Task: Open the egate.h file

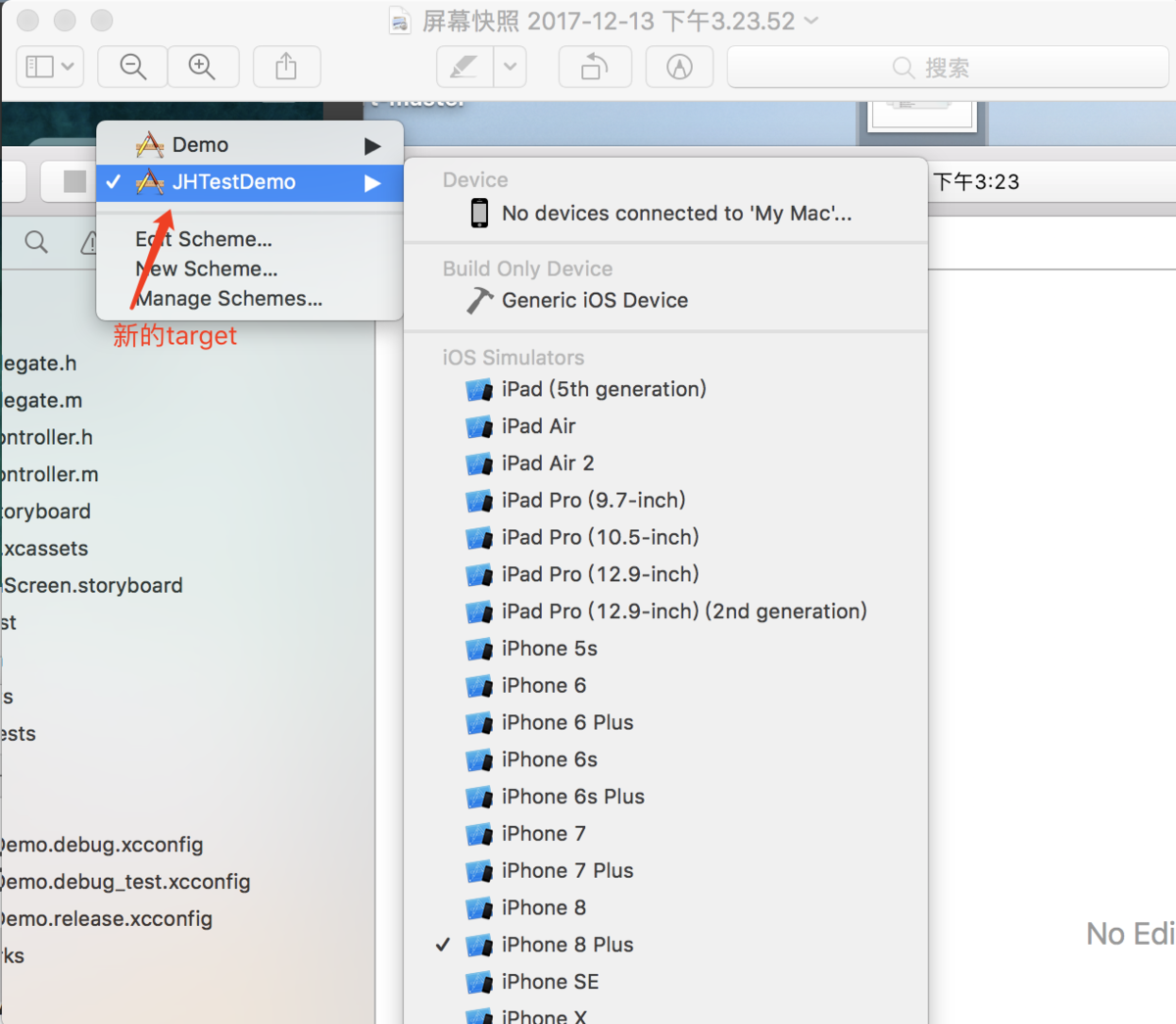Action: pos(39,364)
